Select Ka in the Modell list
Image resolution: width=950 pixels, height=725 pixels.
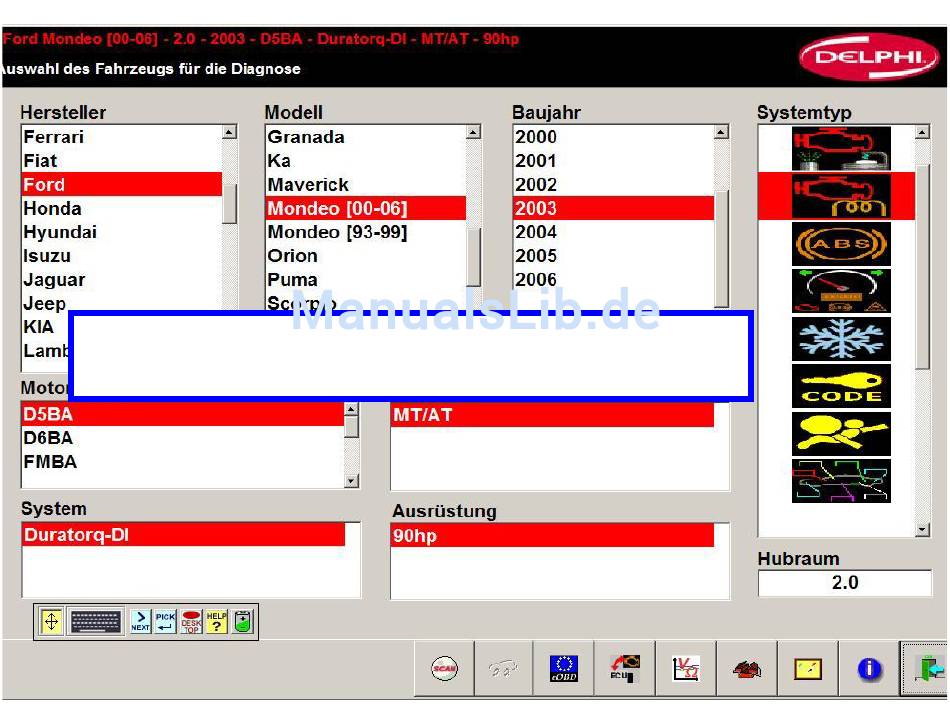[x=366, y=161]
